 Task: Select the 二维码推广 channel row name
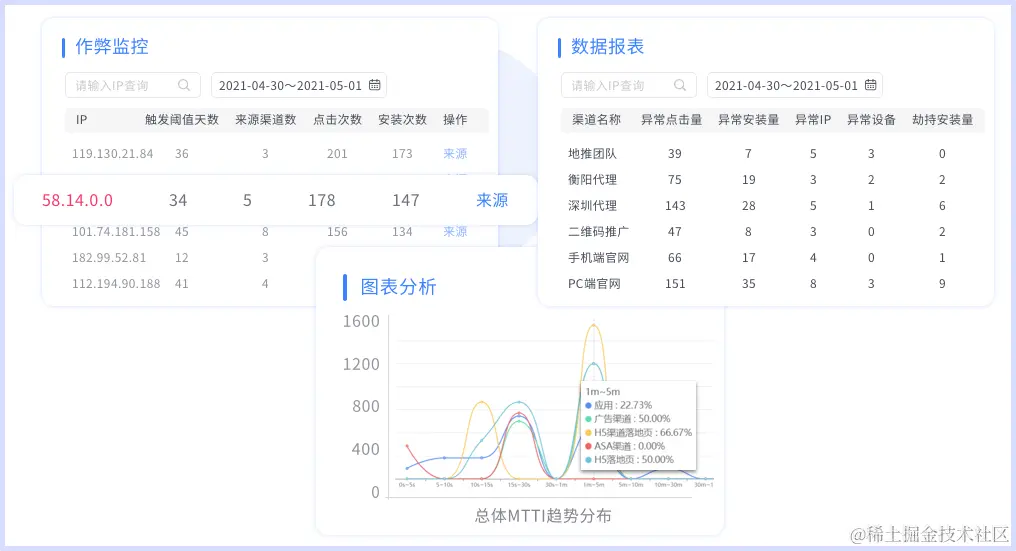click(x=599, y=231)
